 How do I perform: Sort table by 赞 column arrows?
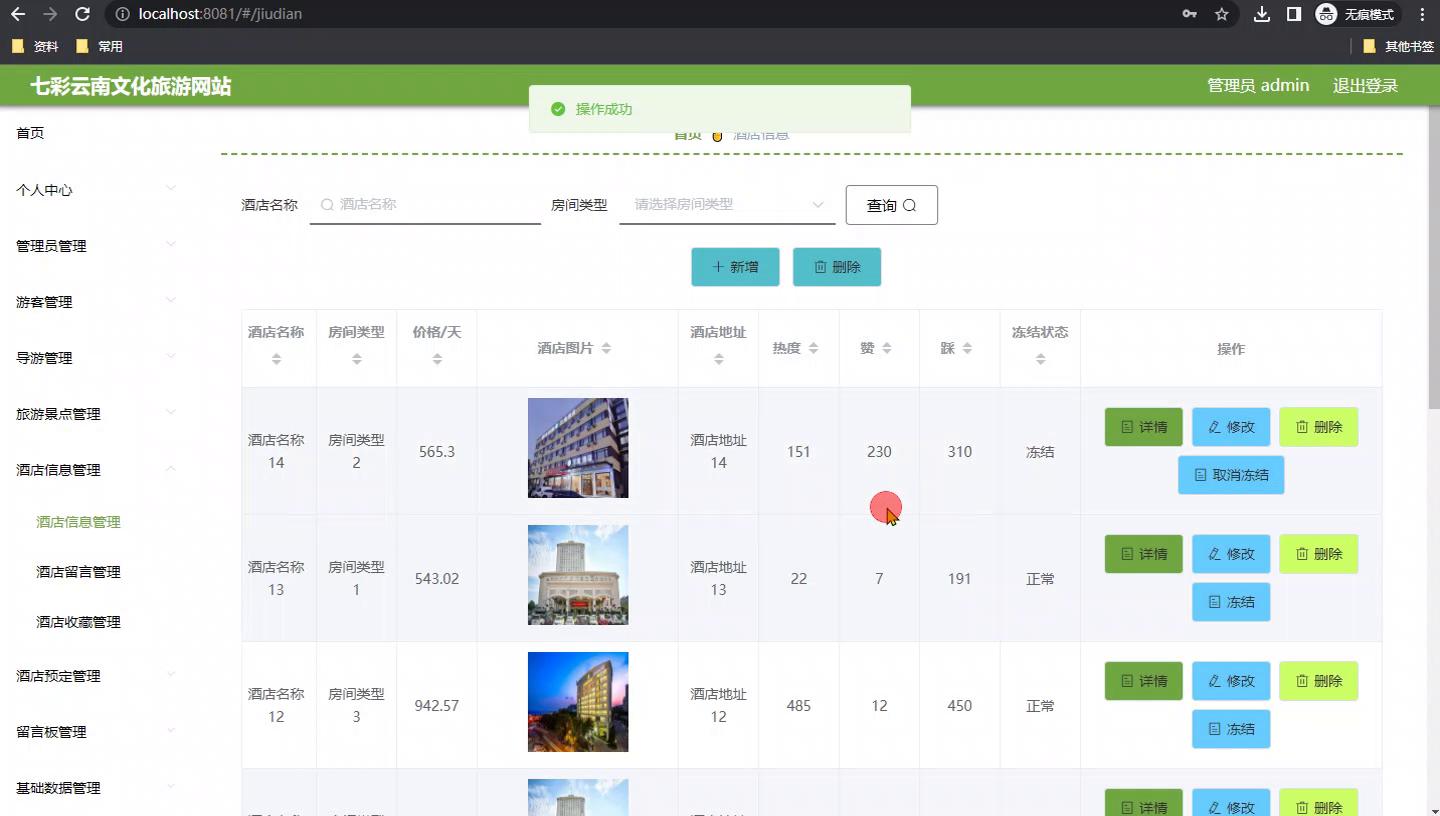[887, 348]
